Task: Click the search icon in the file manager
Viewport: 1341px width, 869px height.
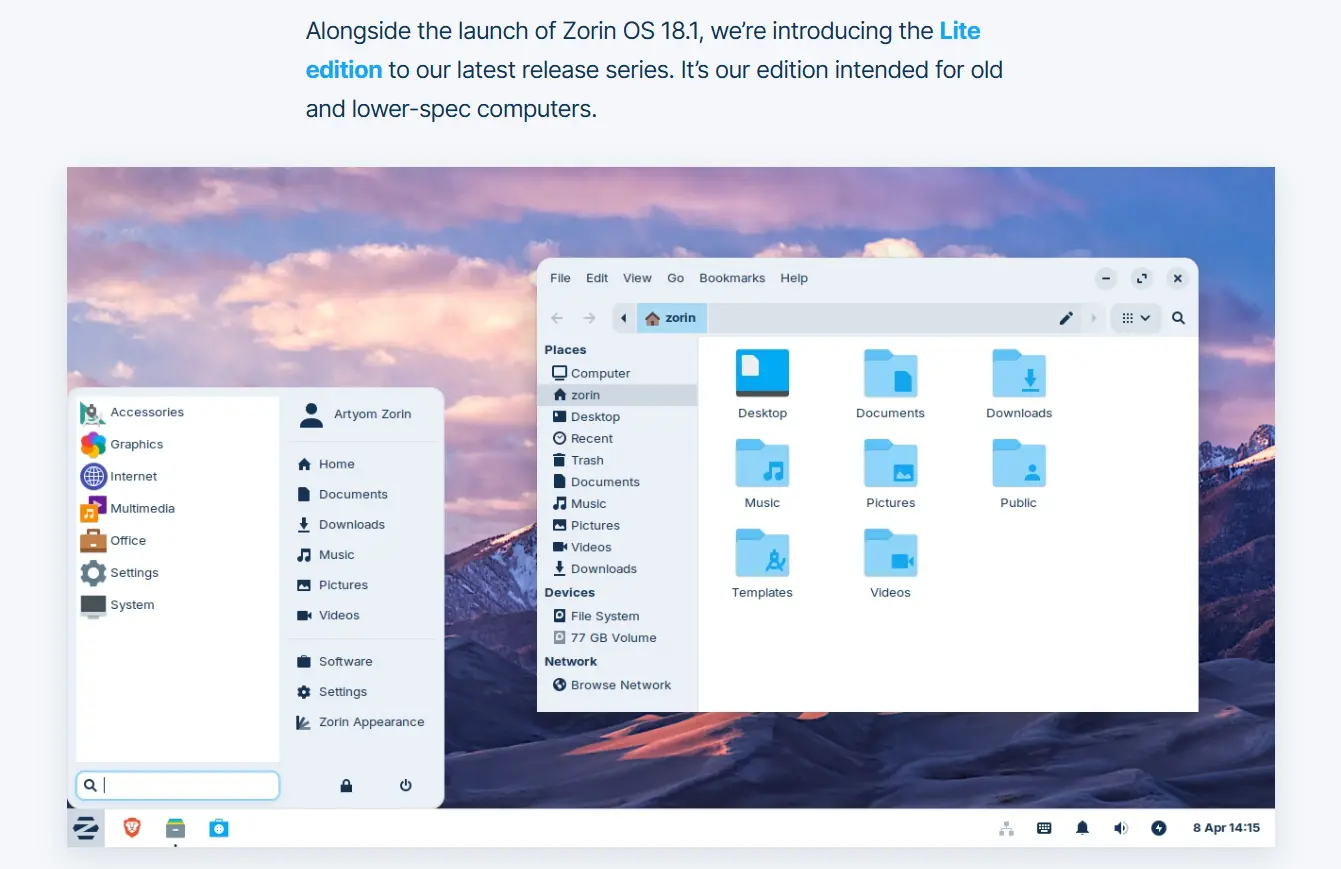Action: (1178, 318)
